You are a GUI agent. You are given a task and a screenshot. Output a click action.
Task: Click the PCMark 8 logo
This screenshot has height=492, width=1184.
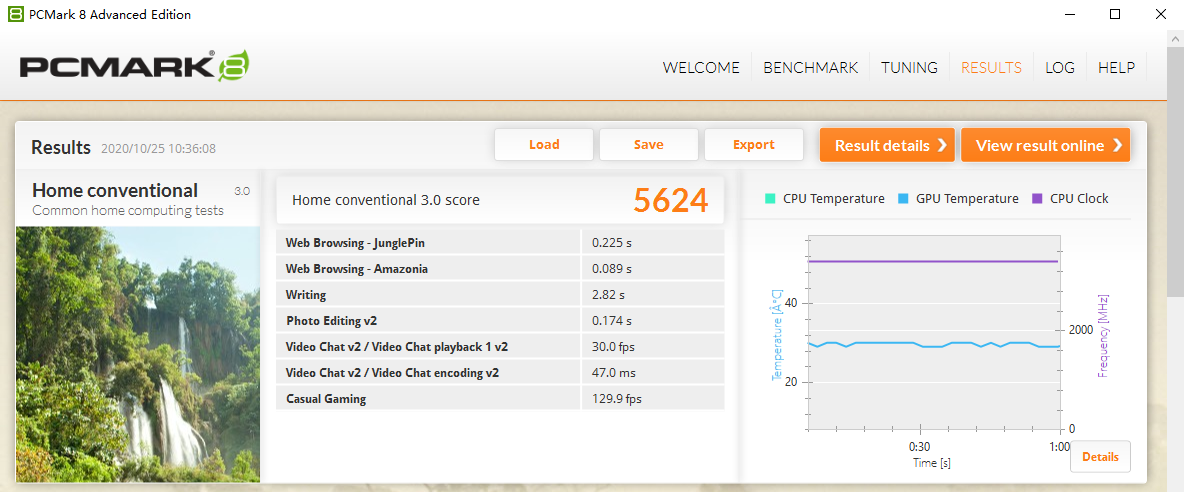135,67
